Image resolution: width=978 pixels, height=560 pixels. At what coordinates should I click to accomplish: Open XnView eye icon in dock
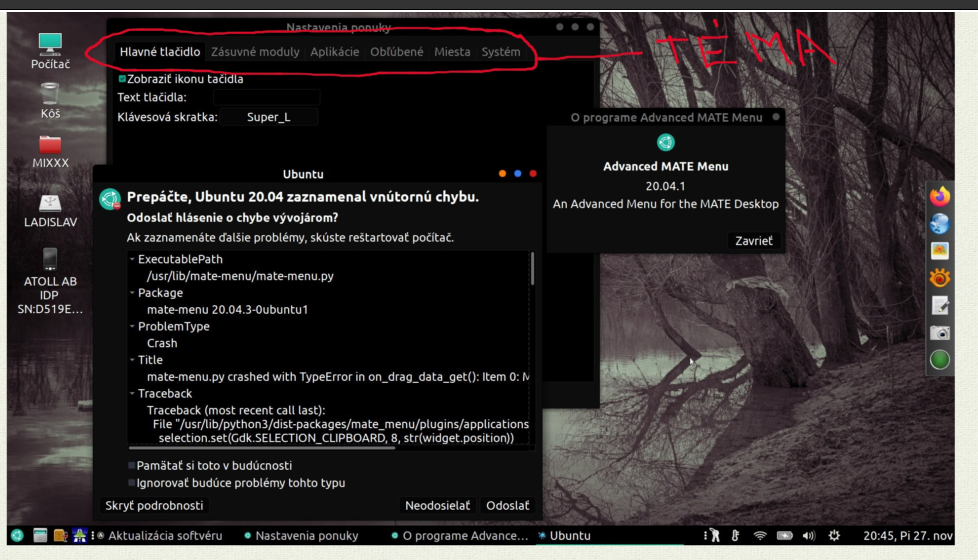[x=939, y=278]
